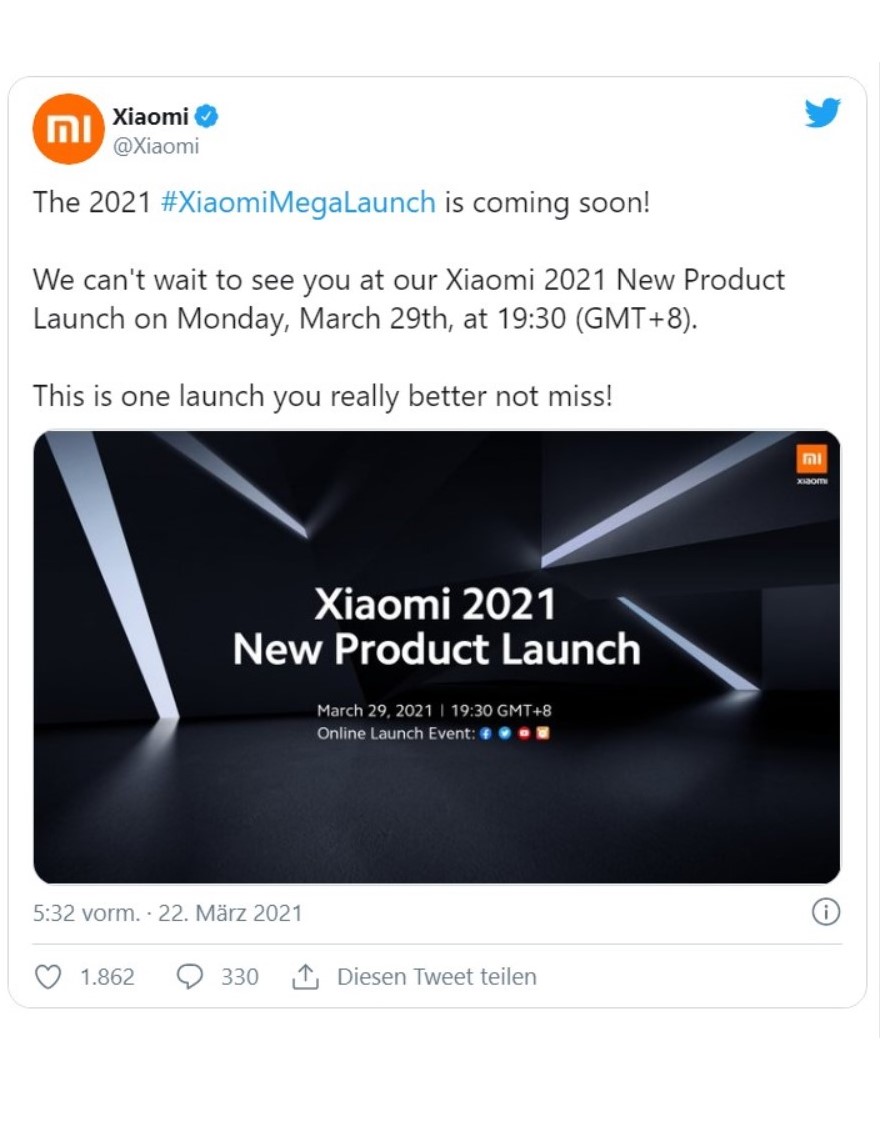Viewport: 887px width, 1140px height.
Task: Click the Facebook icon in the banner
Action: 485,733
